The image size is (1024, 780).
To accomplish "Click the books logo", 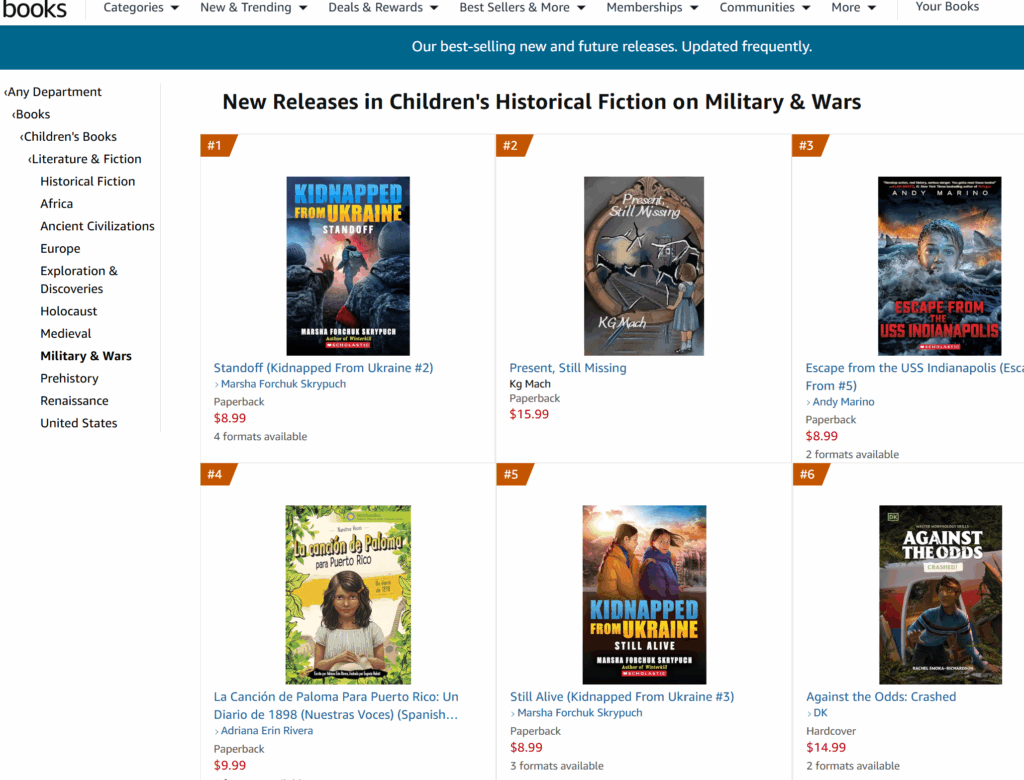I will [35, 9].
